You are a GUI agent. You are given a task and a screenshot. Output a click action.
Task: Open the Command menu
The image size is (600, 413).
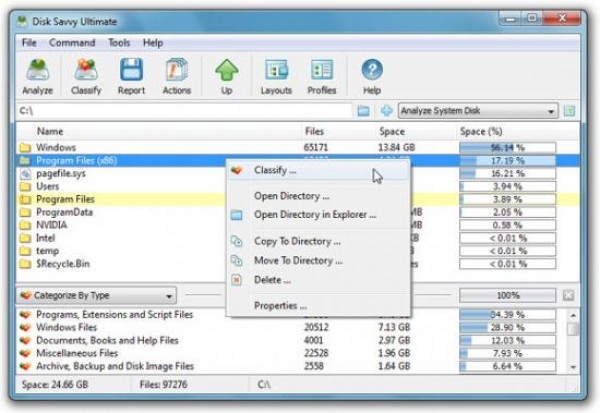(x=72, y=42)
